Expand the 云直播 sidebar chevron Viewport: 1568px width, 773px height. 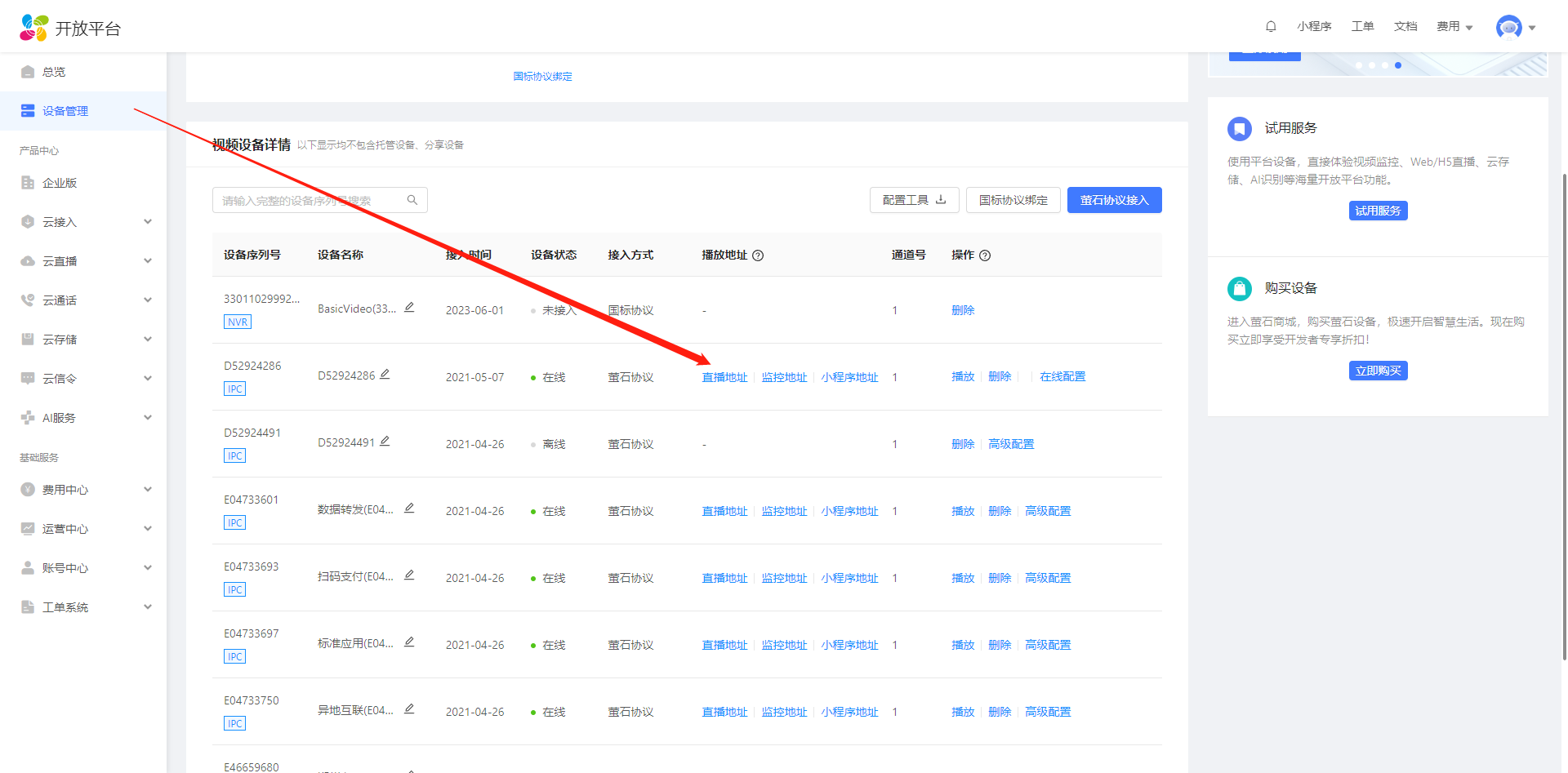(148, 261)
